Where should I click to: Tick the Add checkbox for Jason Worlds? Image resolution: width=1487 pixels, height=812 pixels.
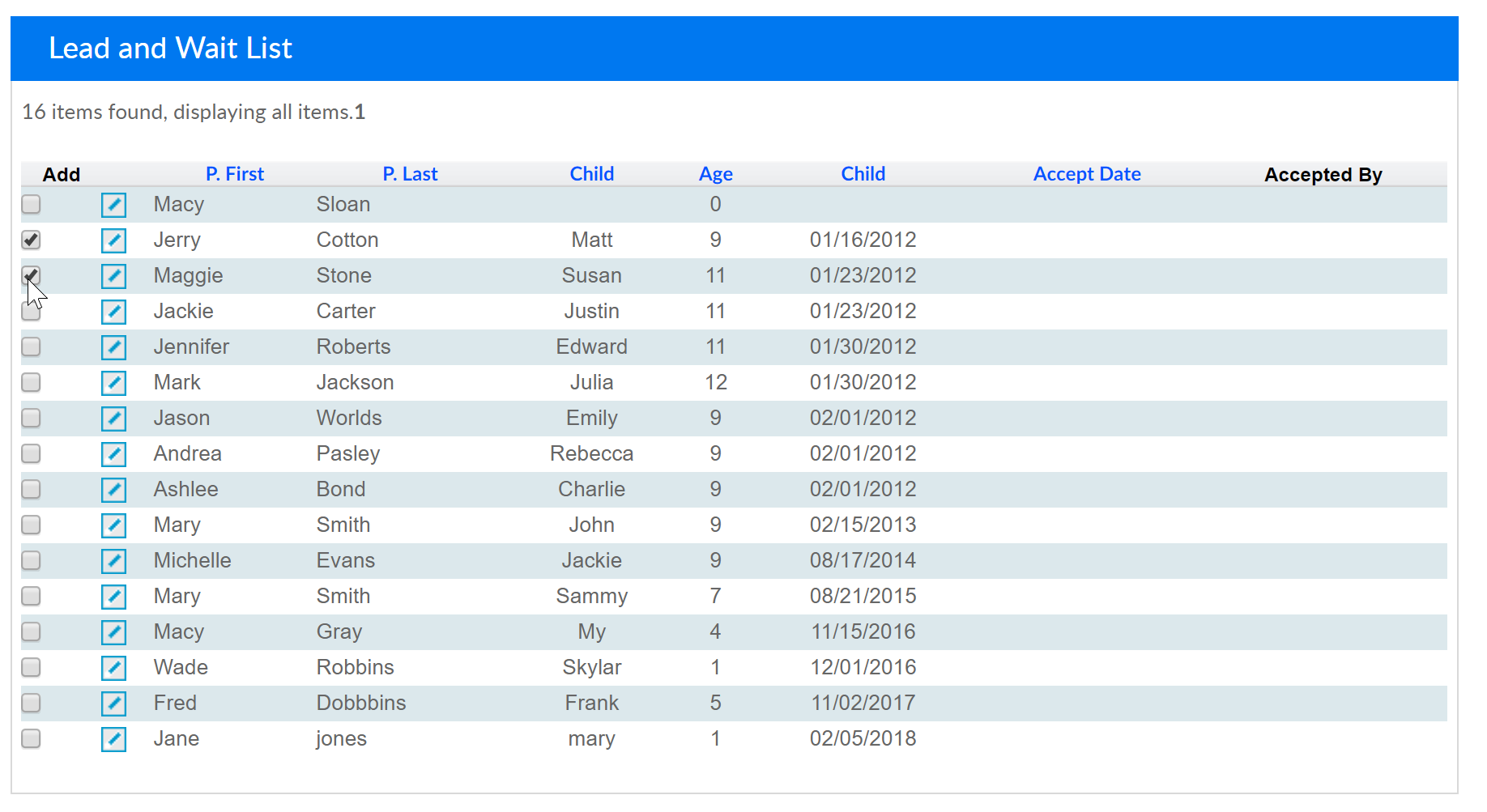[x=31, y=418]
